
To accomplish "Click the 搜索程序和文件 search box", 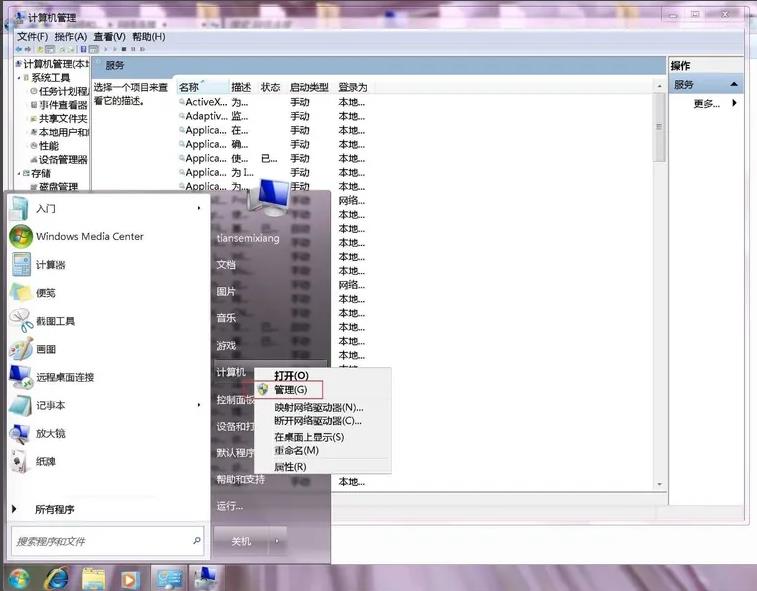I will pyautogui.click(x=107, y=541).
